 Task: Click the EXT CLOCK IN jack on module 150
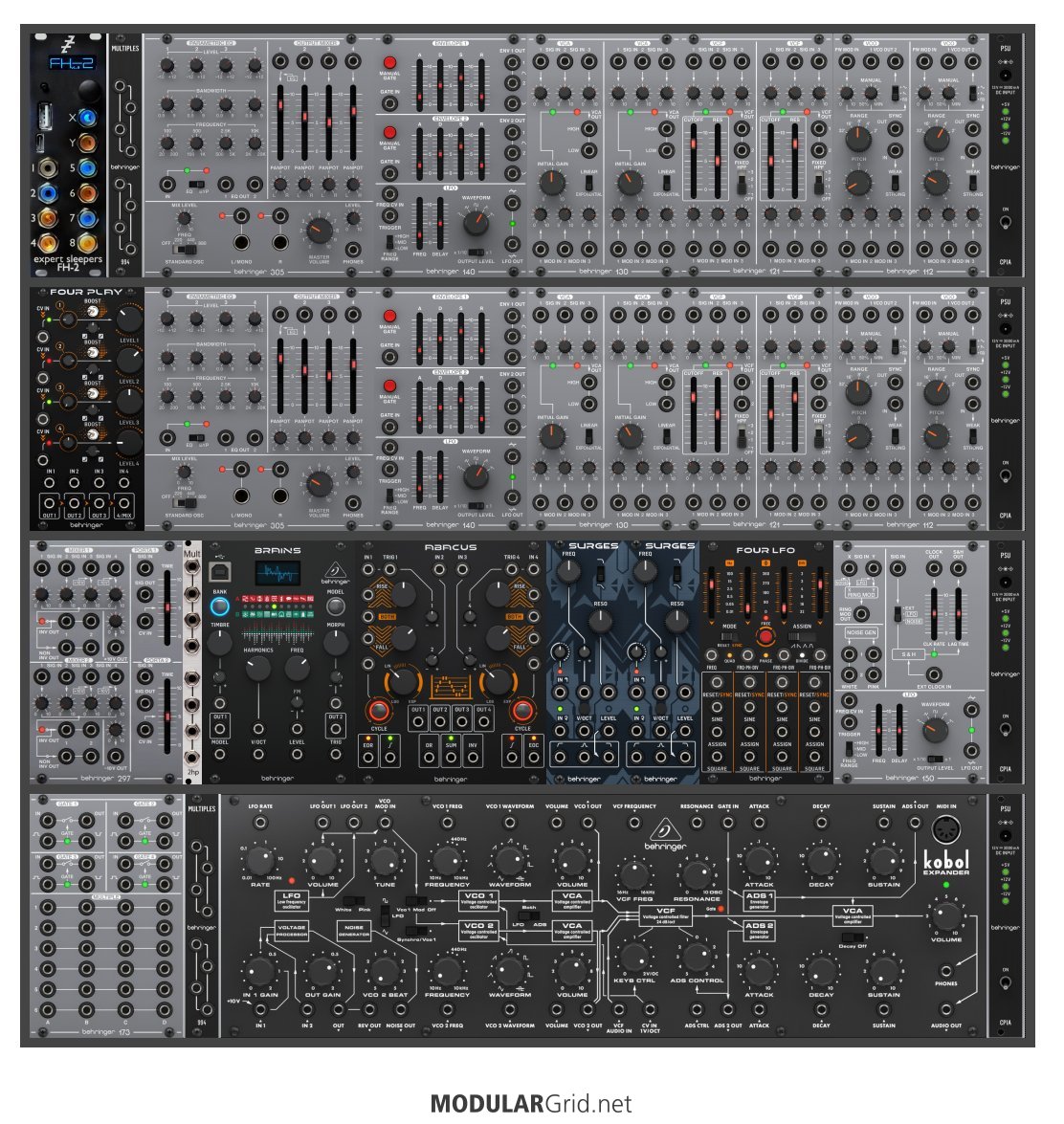pos(934,674)
